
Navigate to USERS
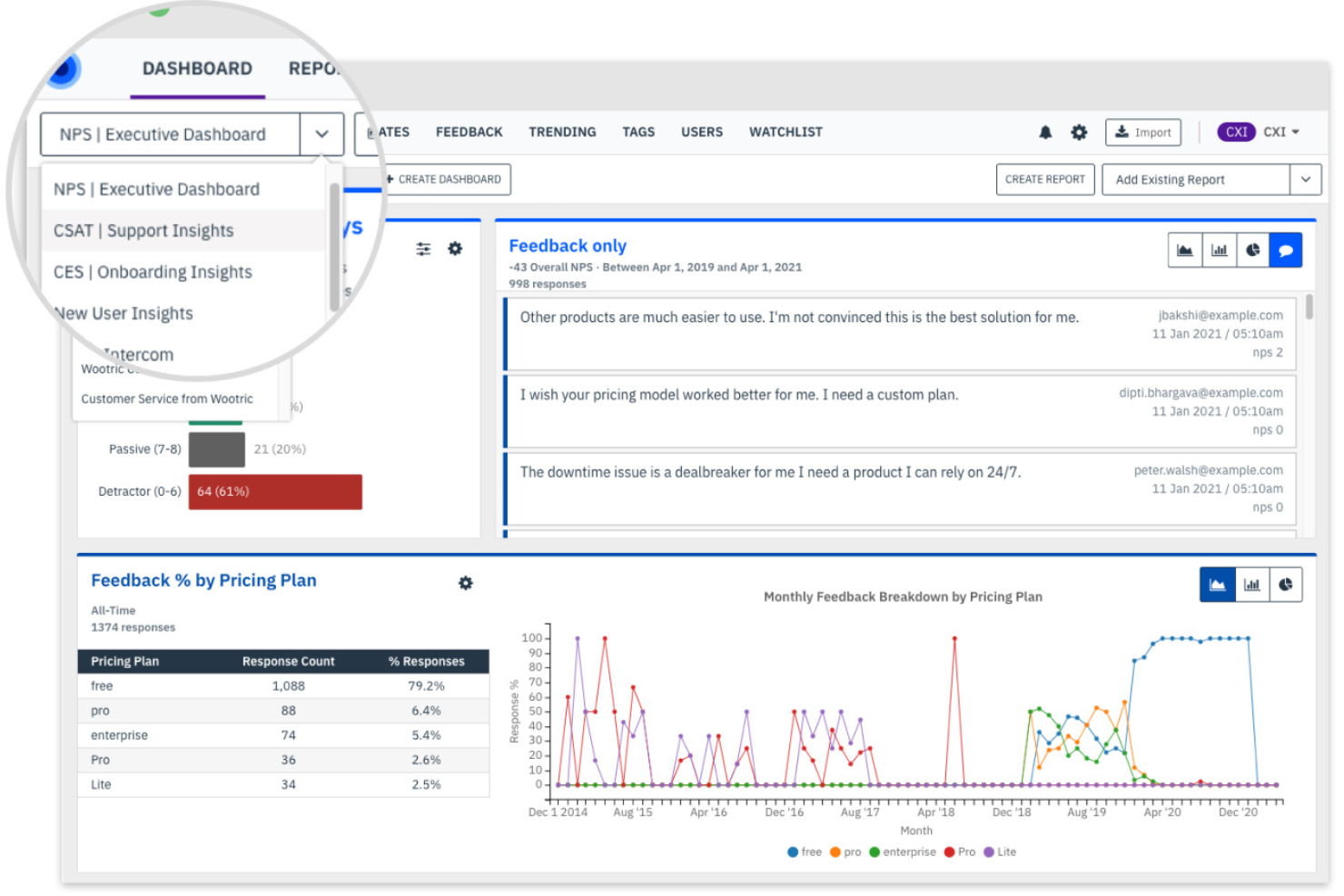coord(702,133)
